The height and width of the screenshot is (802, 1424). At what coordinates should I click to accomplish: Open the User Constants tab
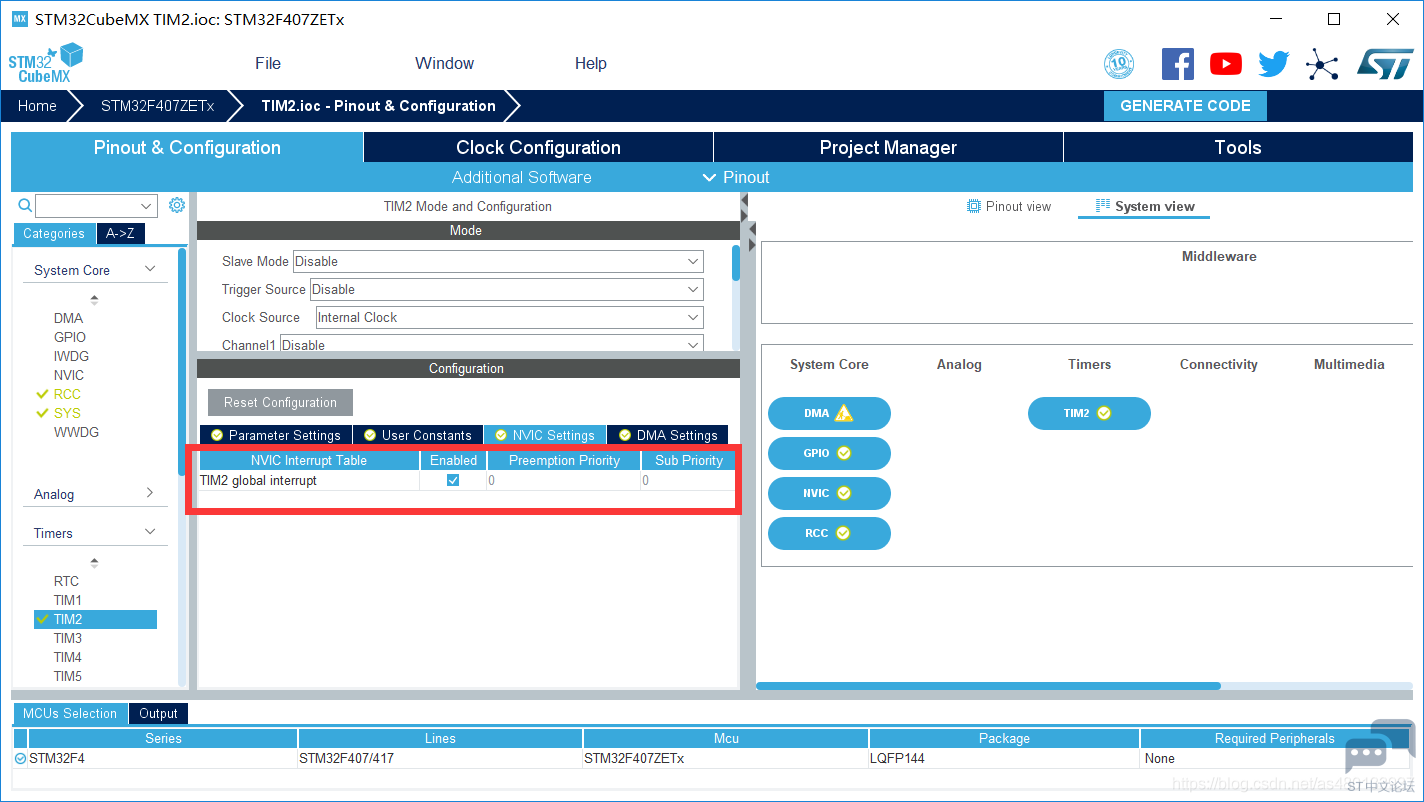pyautogui.click(x=418, y=435)
